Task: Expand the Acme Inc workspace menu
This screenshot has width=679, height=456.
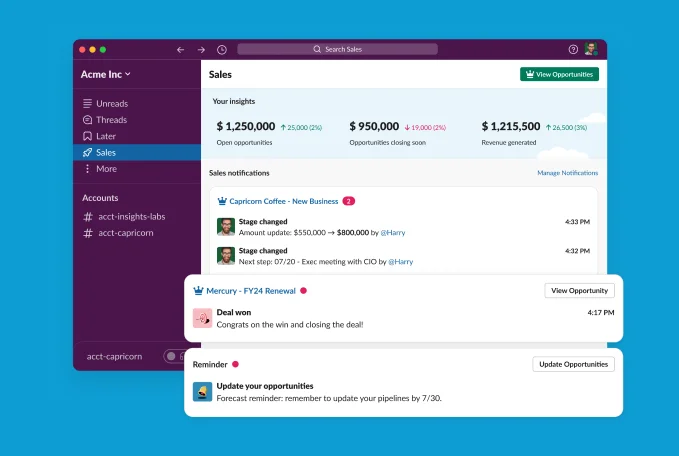Action: [x=105, y=74]
